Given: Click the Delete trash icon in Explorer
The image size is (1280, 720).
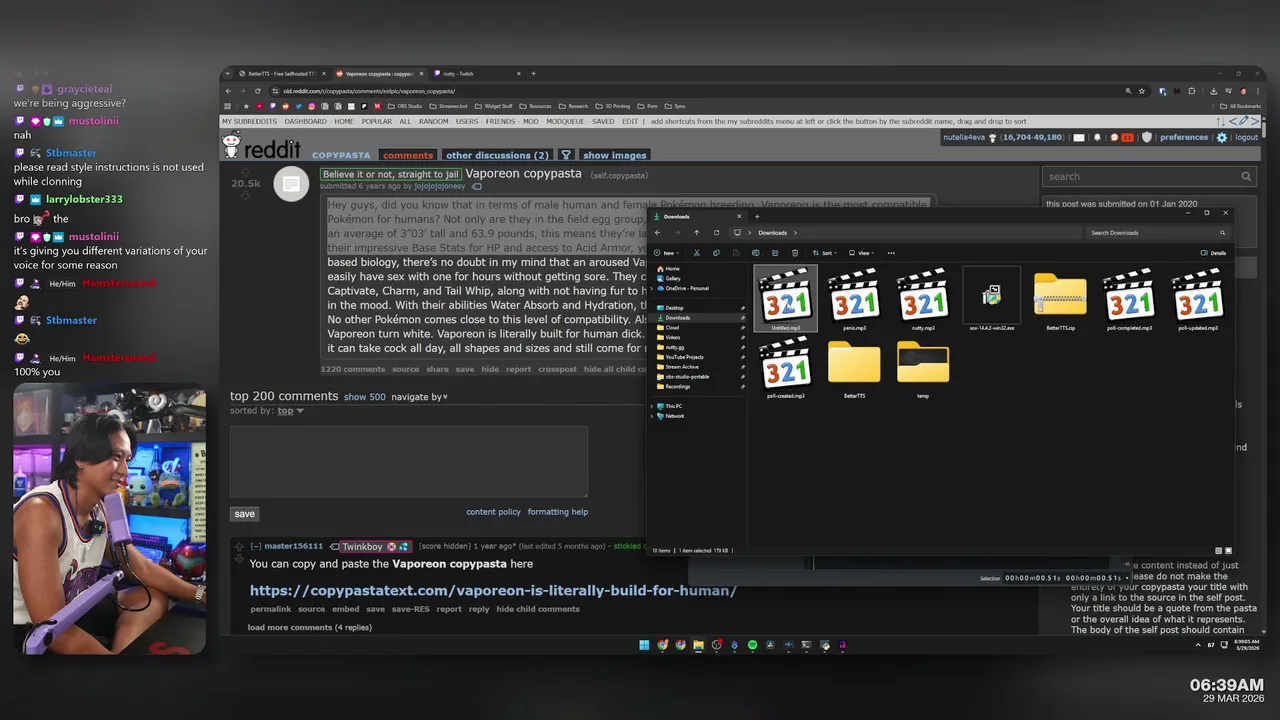Looking at the screenshot, I should (x=795, y=253).
